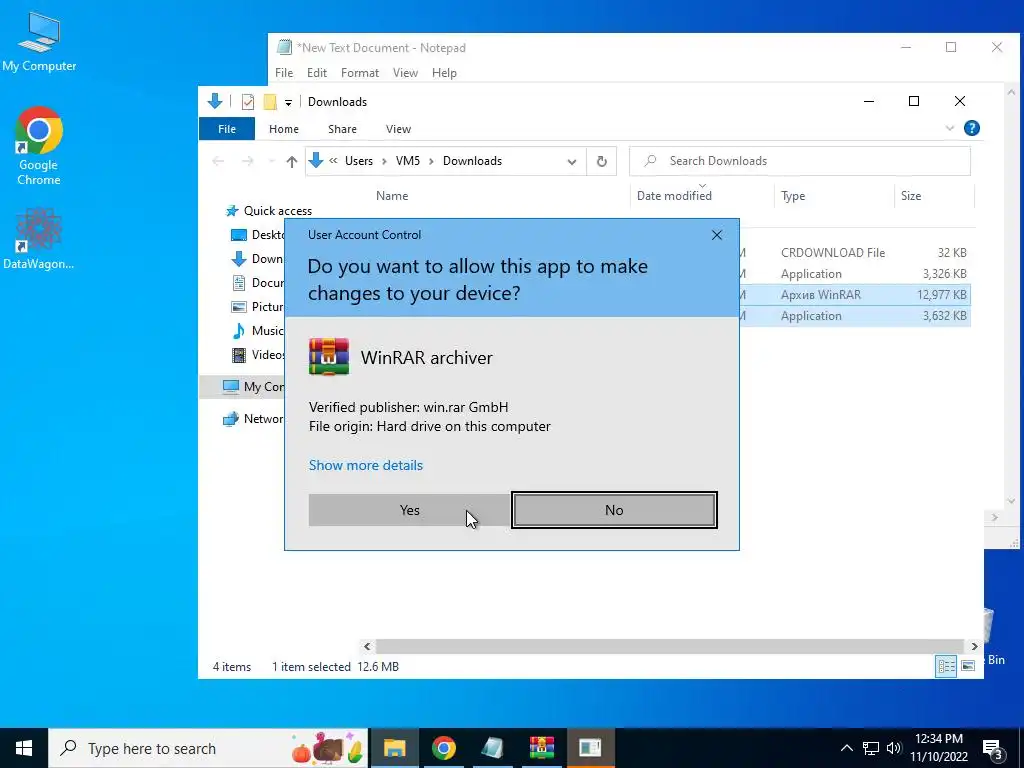Open the Notepad File menu
This screenshot has height=768, width=1024.
coord(284,72)
